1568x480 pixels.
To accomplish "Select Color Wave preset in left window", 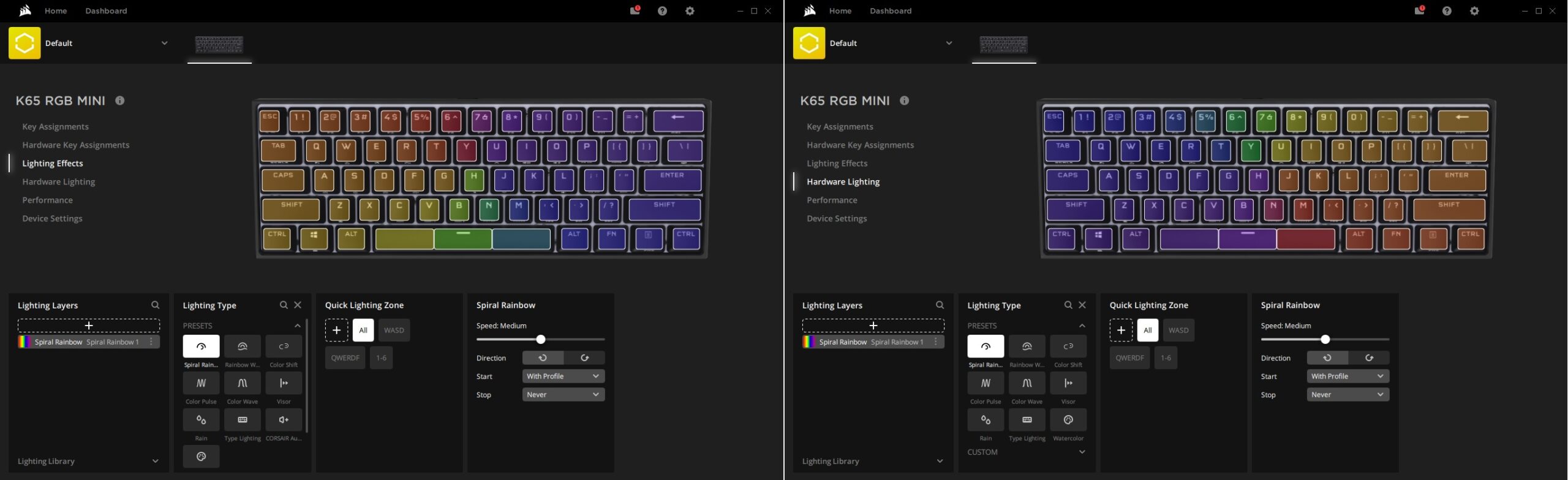I will pyautogui.click(x=243, y=383).
